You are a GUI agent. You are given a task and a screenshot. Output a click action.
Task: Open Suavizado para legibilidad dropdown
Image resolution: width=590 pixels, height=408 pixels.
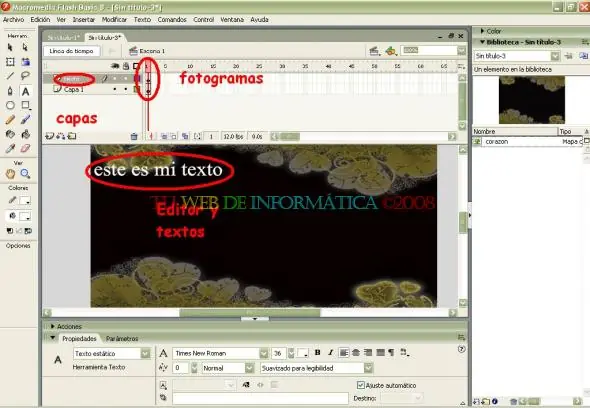click(369, 368)
